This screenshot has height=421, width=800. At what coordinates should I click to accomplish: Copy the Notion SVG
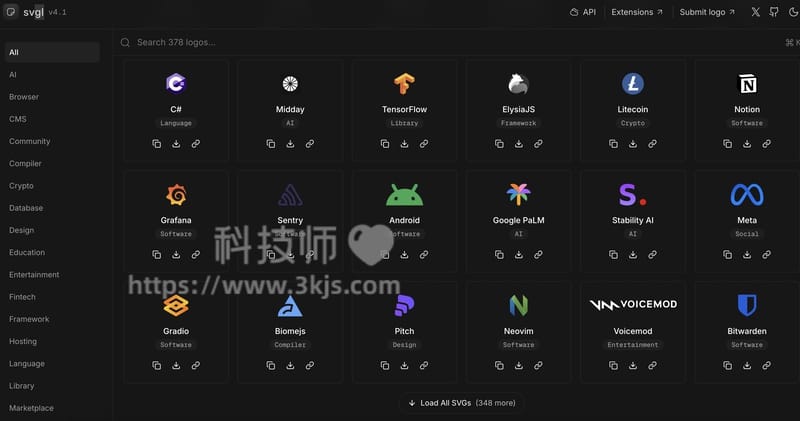[728, 144]
